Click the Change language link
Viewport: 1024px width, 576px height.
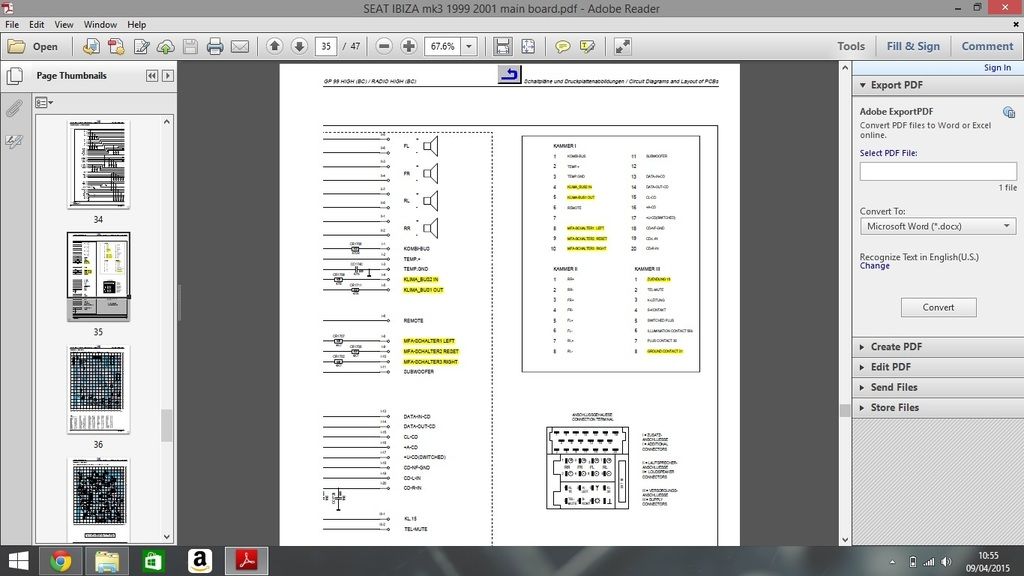[874, 266]
